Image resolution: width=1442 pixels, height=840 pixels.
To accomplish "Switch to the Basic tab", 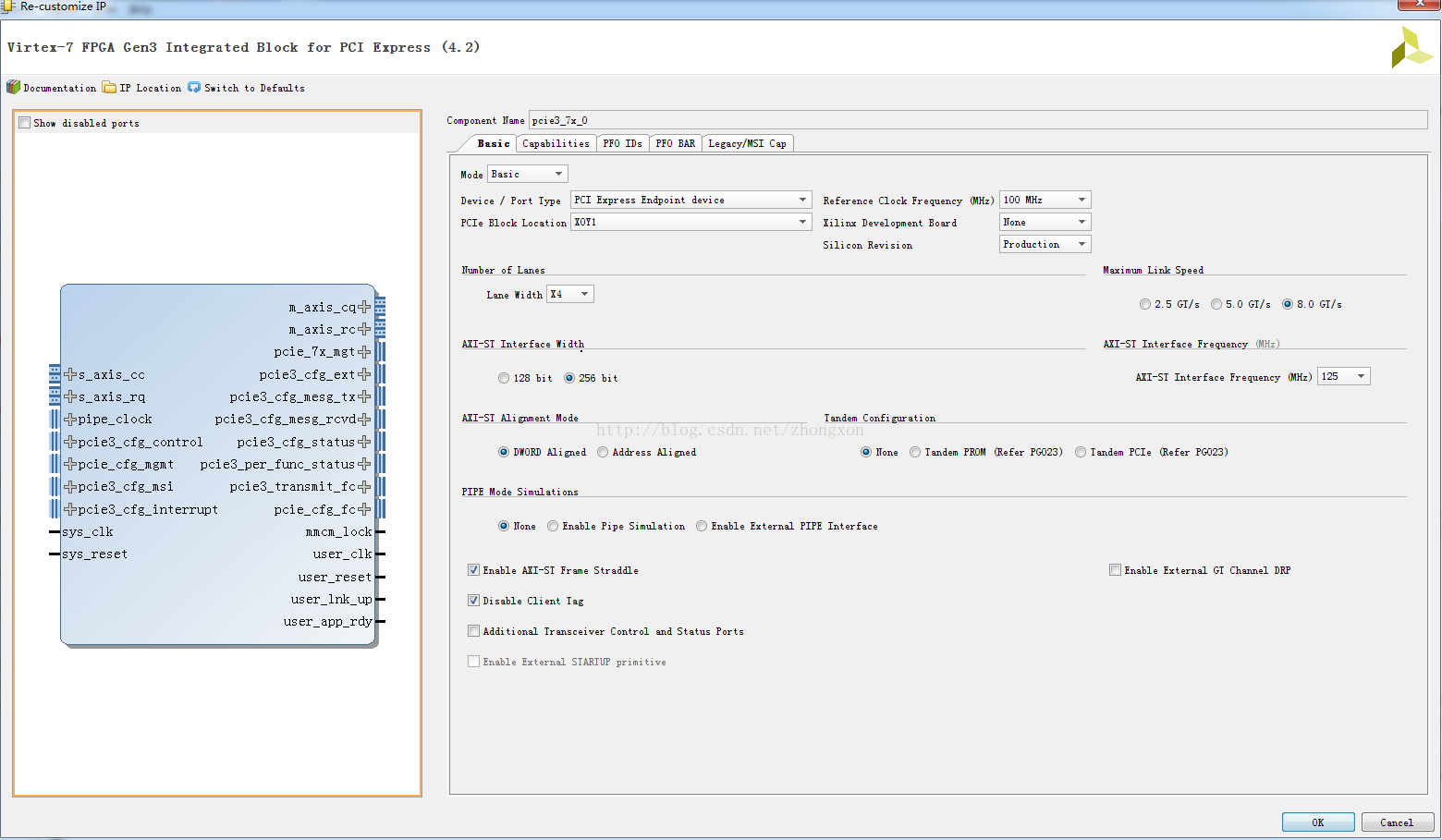I will (x=493, y=143).
